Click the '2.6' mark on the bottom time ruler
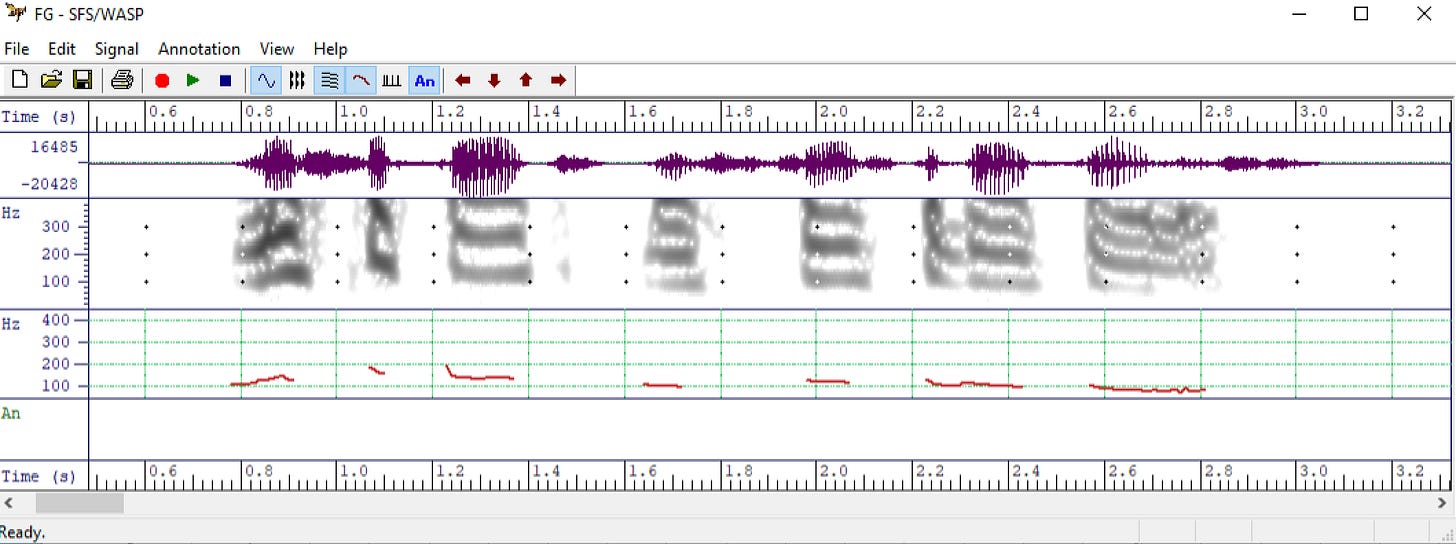 pyautogui.click(x=1122, y=471)
